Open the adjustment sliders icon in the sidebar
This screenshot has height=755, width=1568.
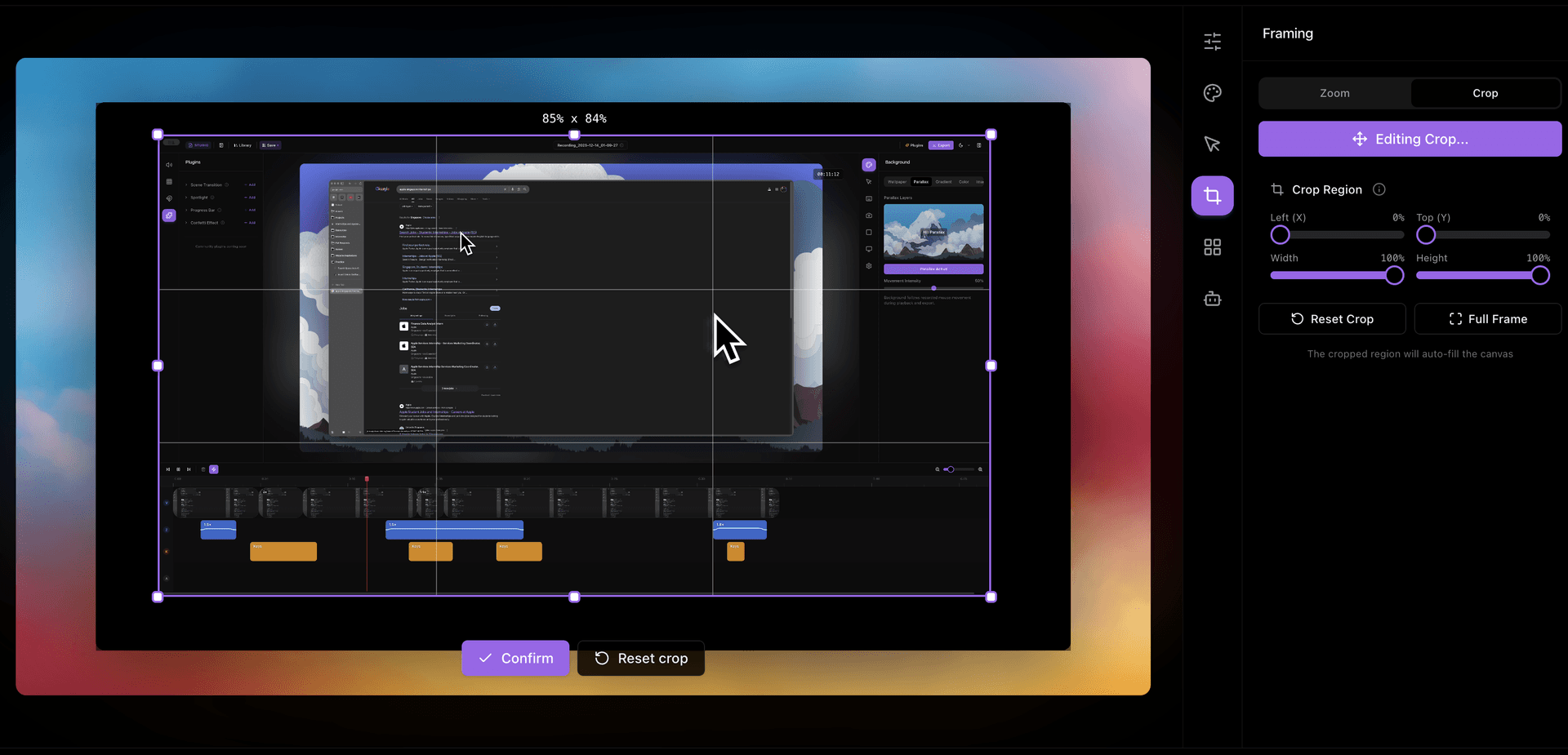(x=1212, y=42)
